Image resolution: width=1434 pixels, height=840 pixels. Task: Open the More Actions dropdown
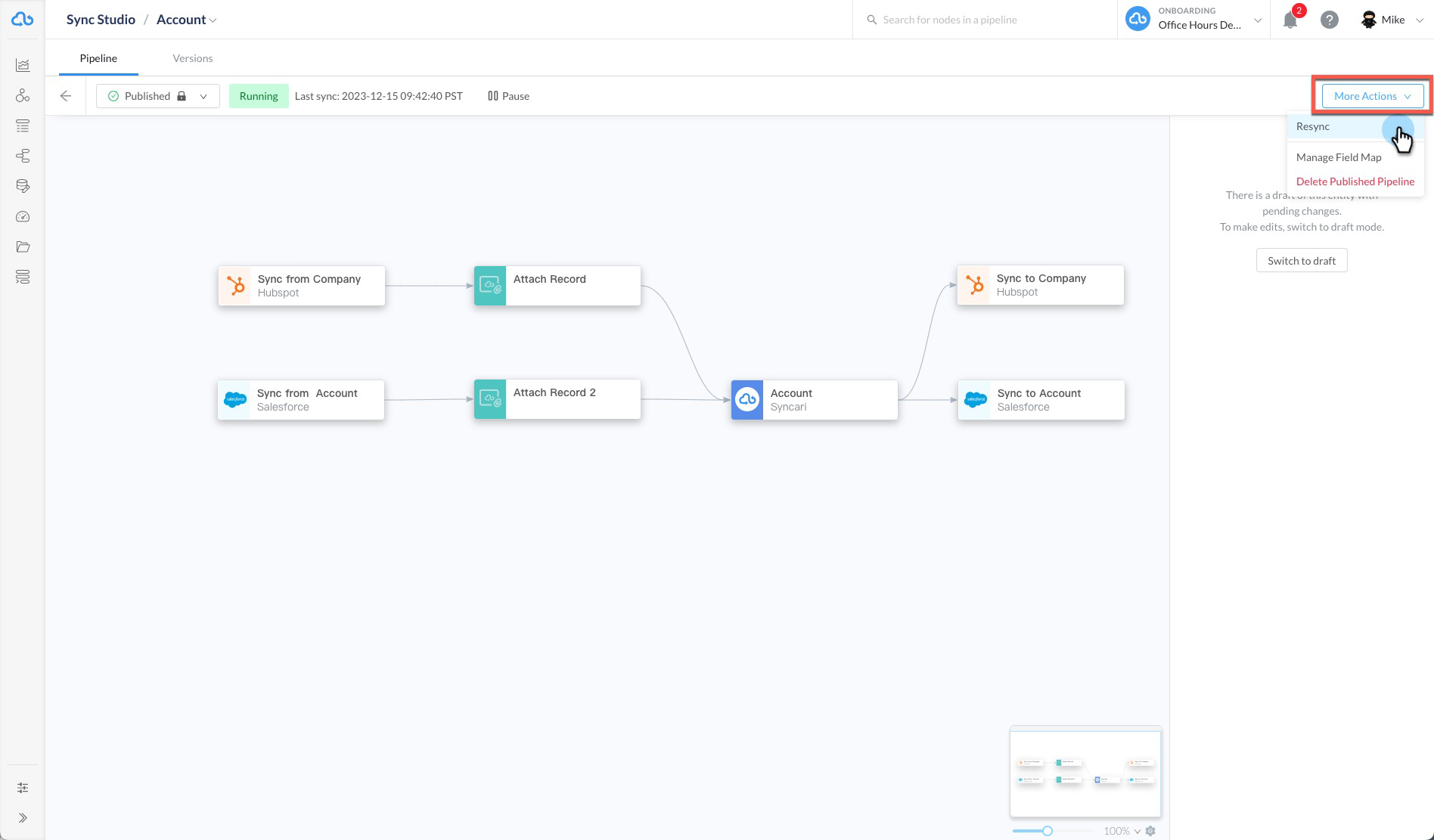(x=1373, y=96)
